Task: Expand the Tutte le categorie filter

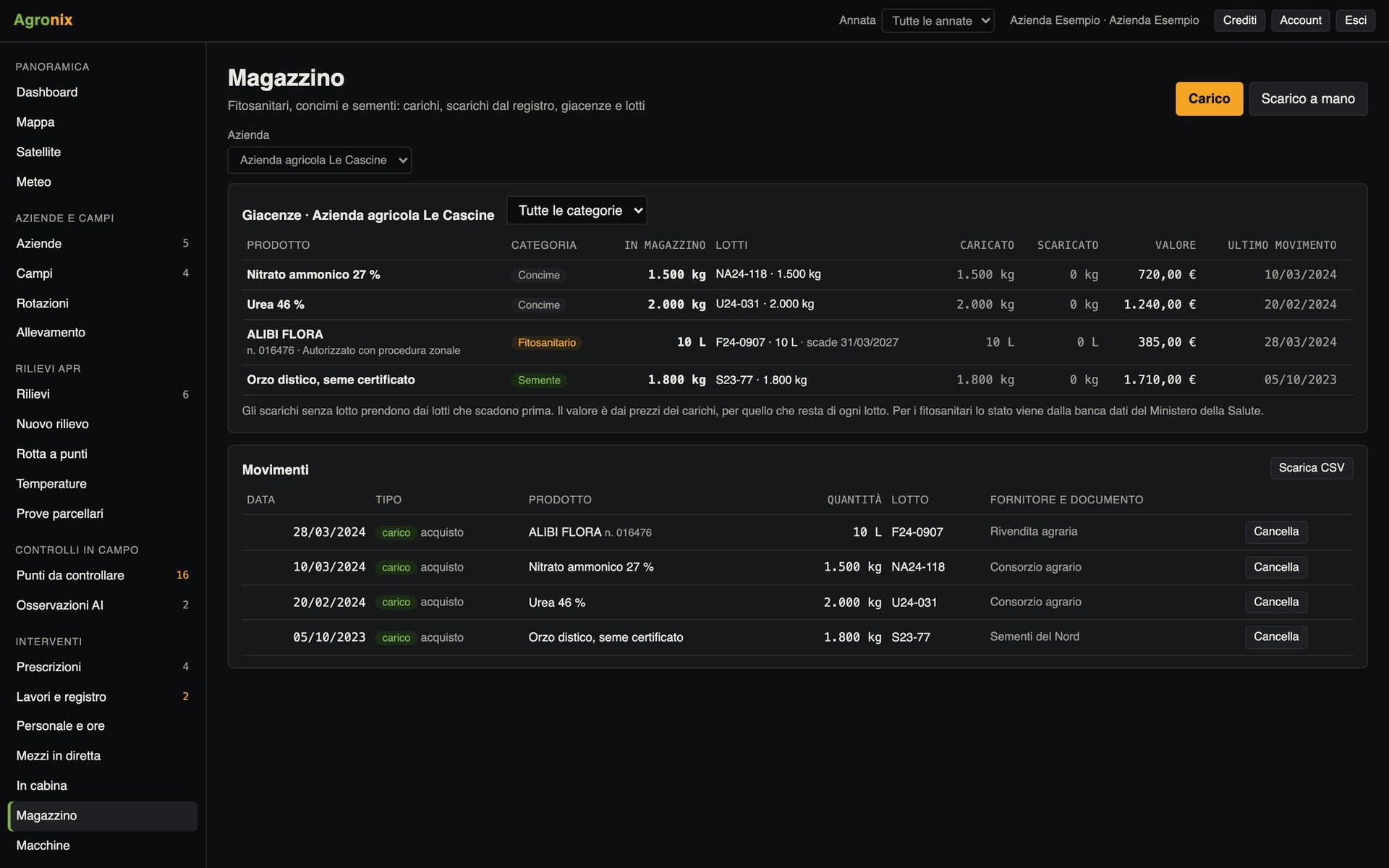Action: (577, 210)
